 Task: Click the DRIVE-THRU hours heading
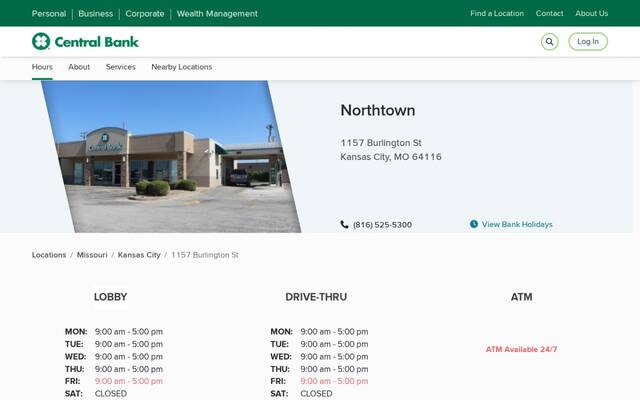[316, 297]
